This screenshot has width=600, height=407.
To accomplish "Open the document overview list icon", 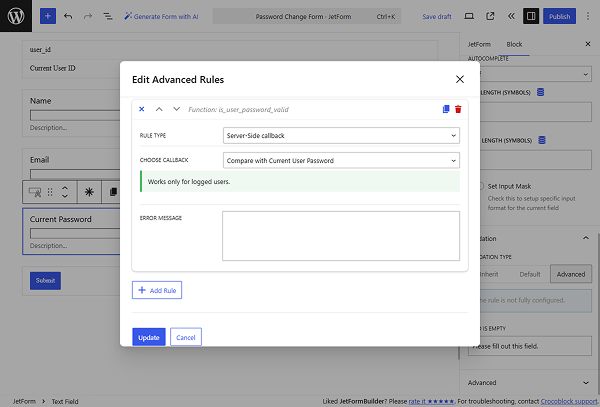I will point(108,16).
